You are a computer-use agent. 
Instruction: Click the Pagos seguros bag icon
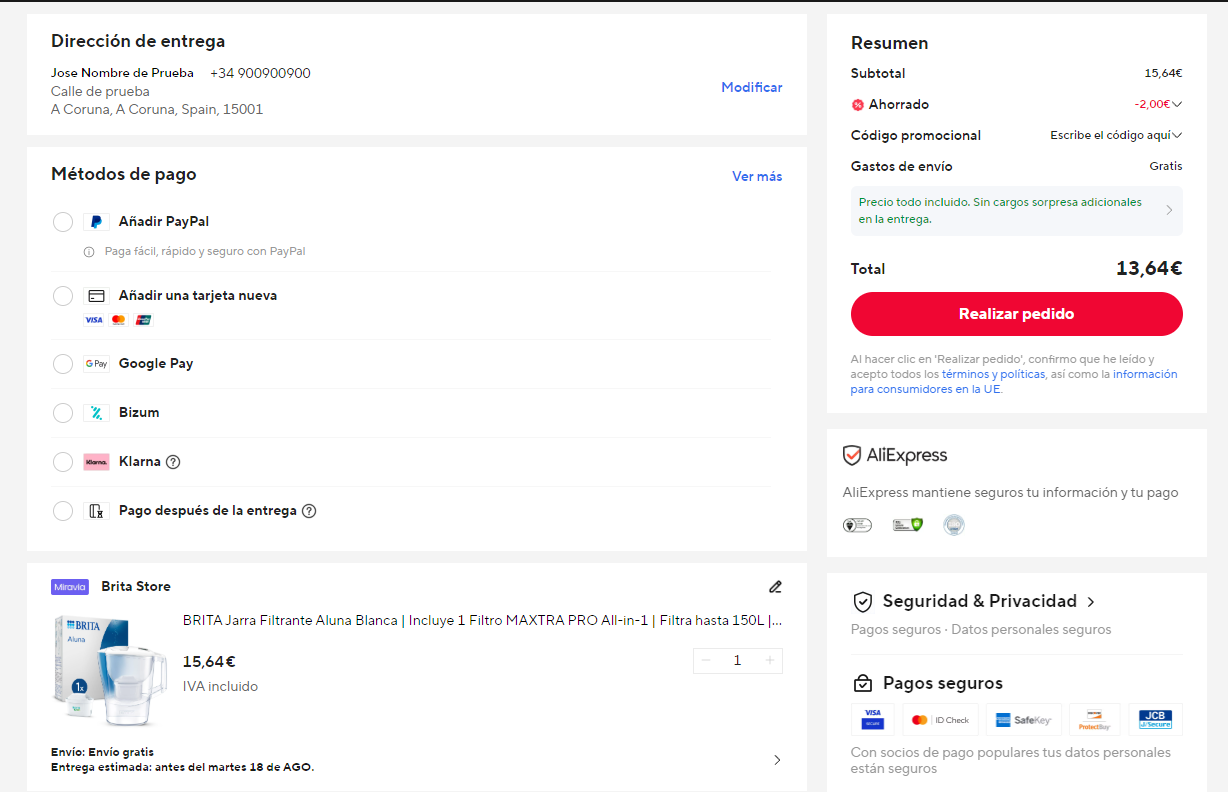click(x=862, y=684)
